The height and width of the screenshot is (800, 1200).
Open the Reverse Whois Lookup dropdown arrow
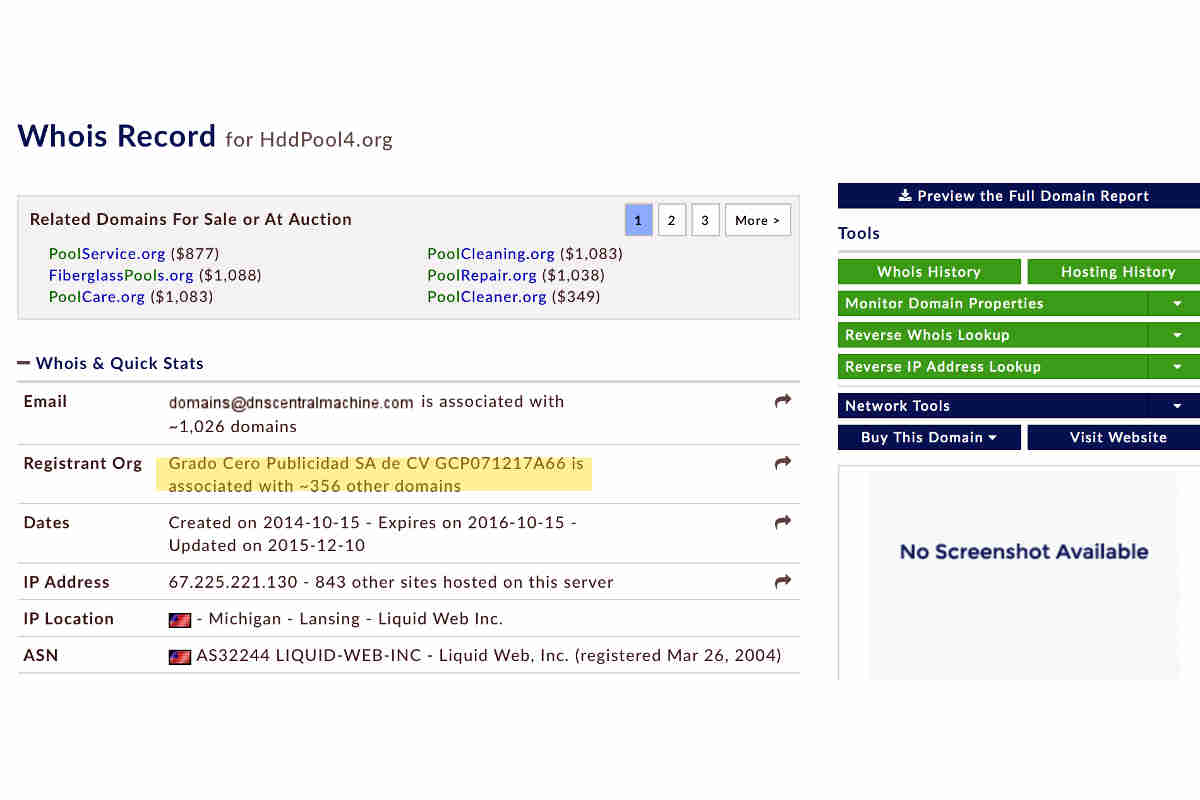click(x=1177, y=335)
